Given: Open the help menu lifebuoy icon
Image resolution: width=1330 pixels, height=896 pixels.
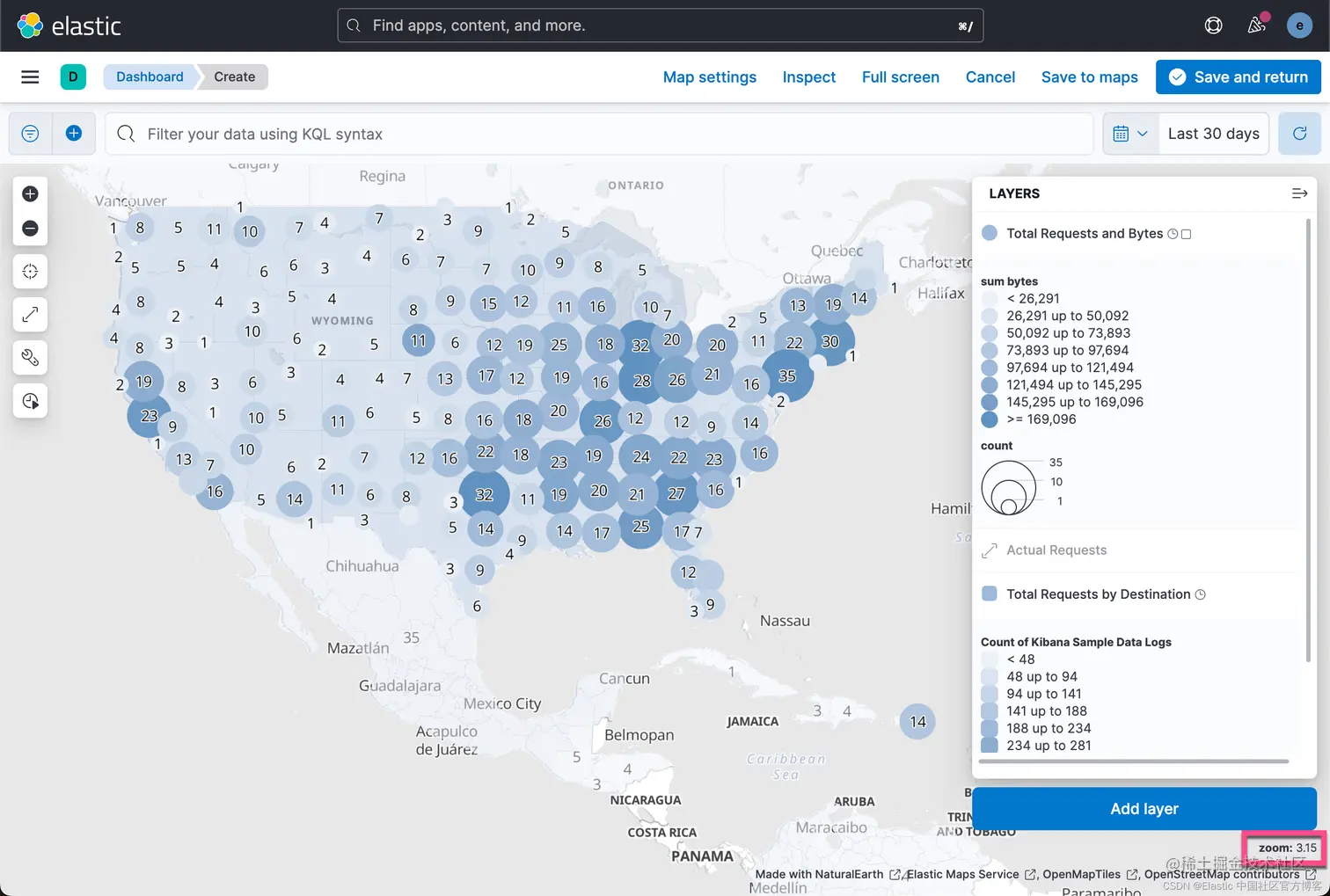Looking at the screenshot, I should point(1213,25).
